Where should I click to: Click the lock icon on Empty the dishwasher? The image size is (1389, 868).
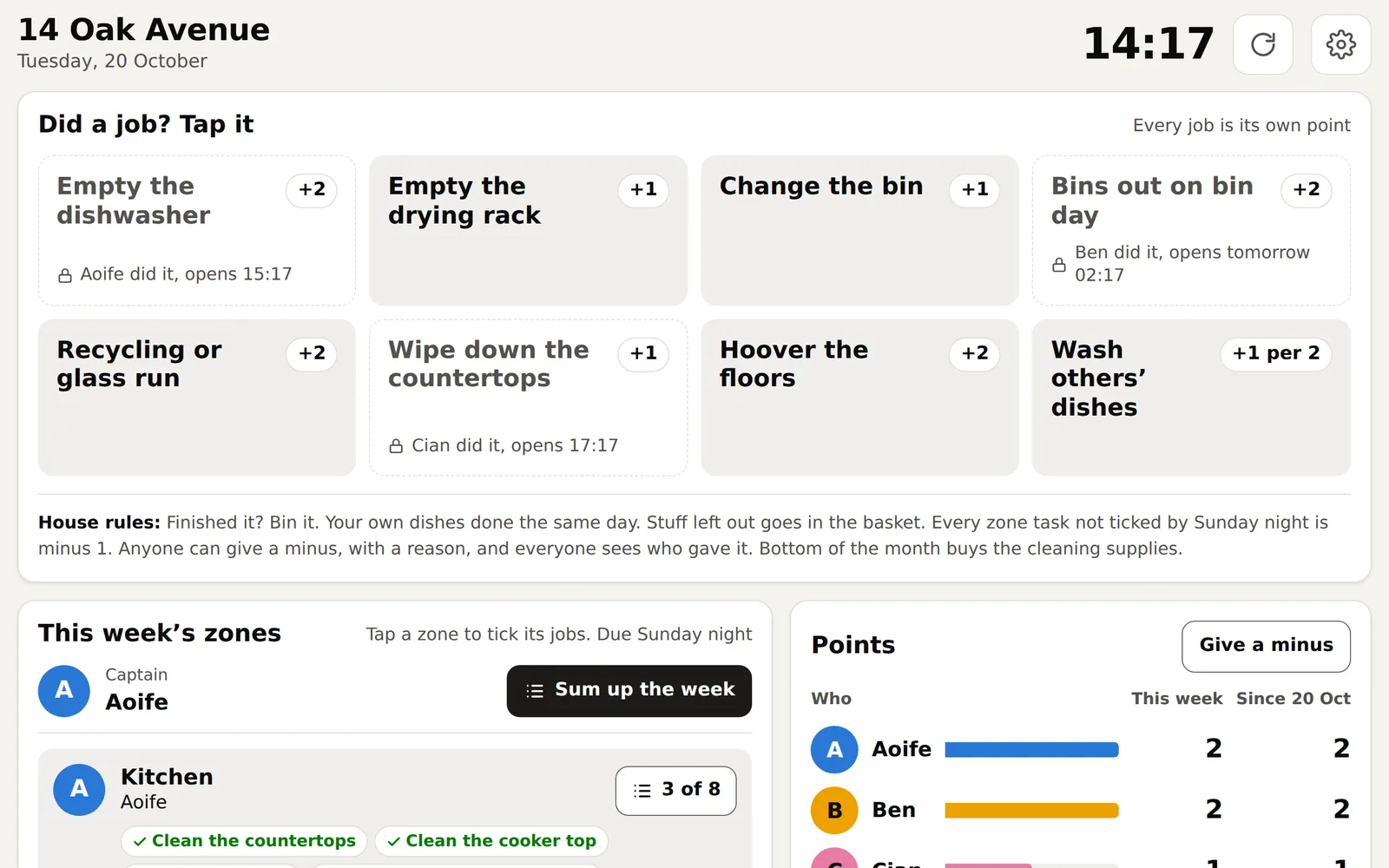[65, 275]
